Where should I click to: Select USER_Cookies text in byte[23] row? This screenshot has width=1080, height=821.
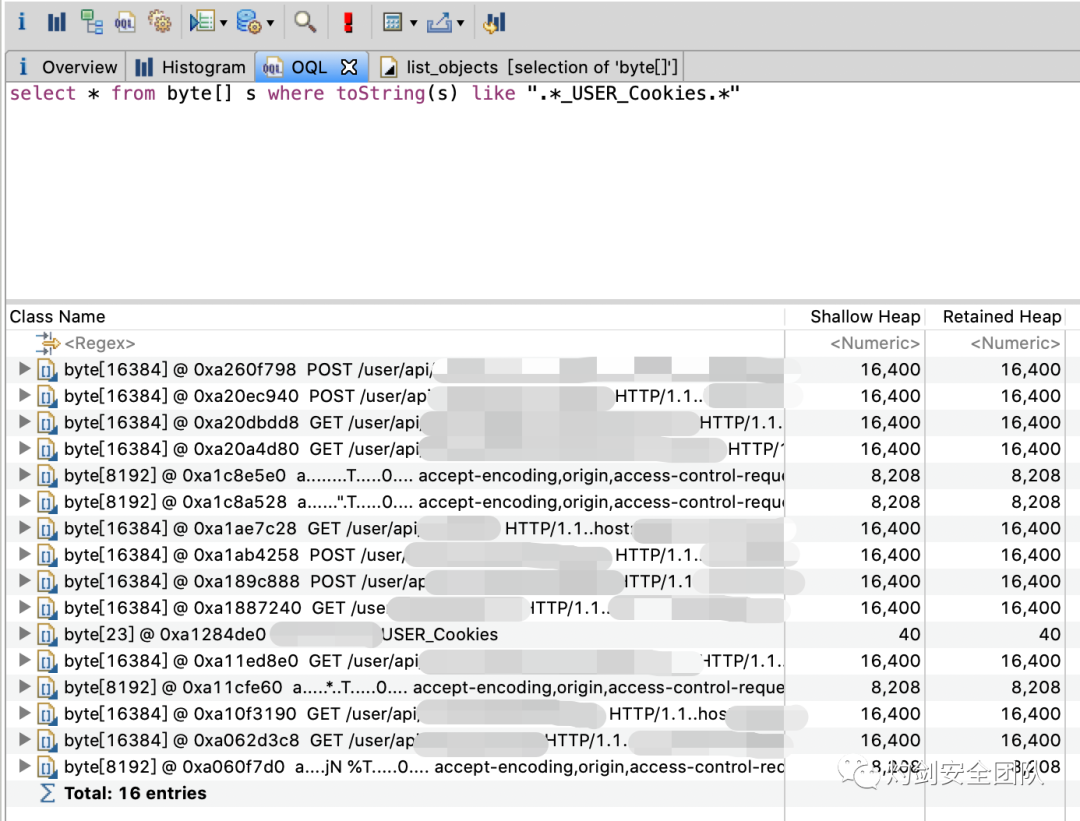click(x=439, y=634)
